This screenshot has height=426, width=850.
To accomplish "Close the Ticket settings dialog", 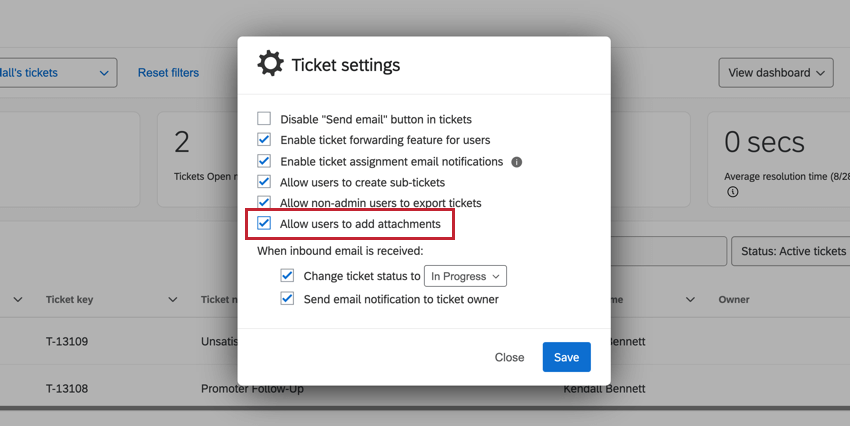I will tap(509, 357).
